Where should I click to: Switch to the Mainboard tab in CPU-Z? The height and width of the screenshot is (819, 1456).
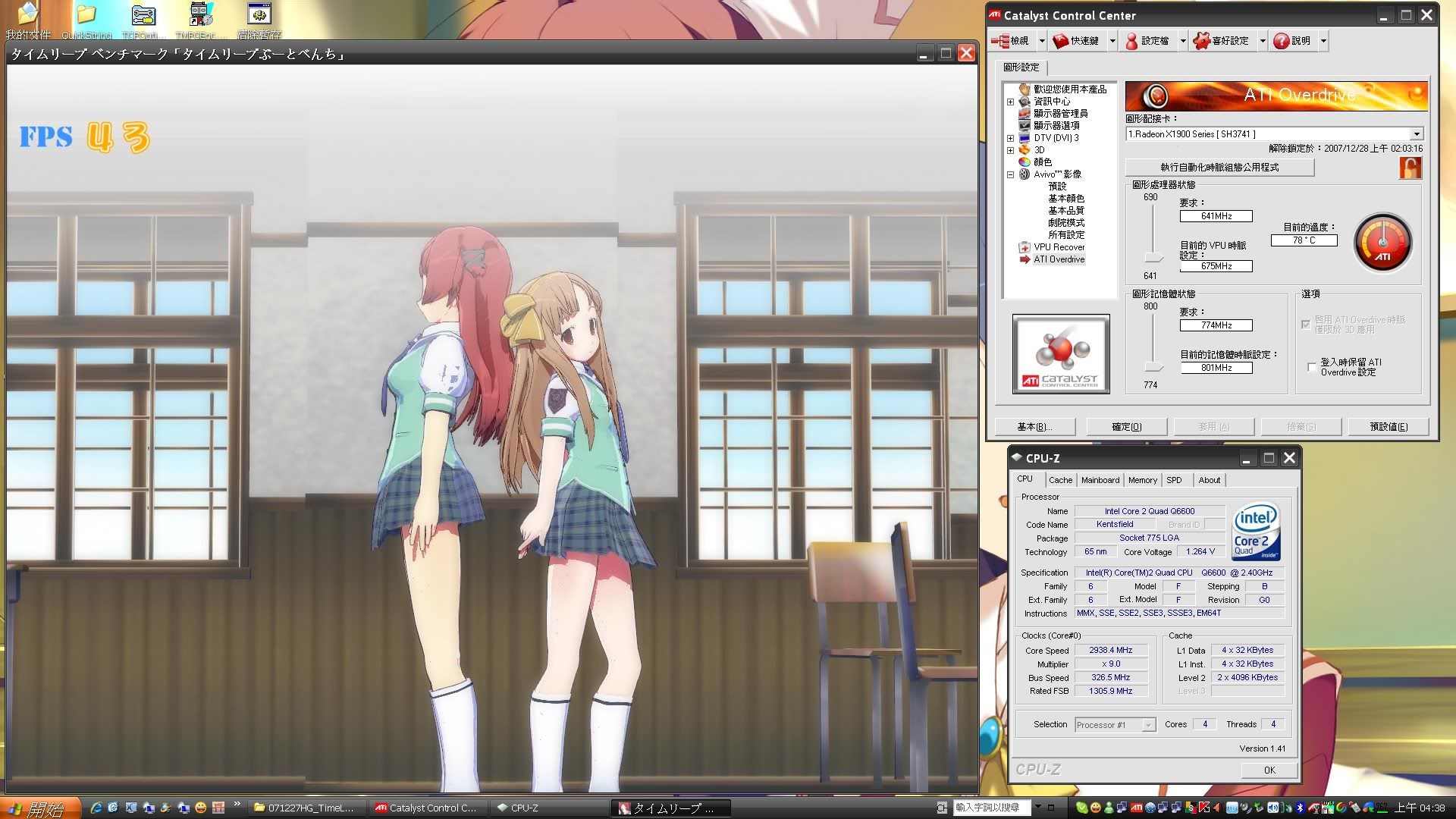coord(1100,480)
